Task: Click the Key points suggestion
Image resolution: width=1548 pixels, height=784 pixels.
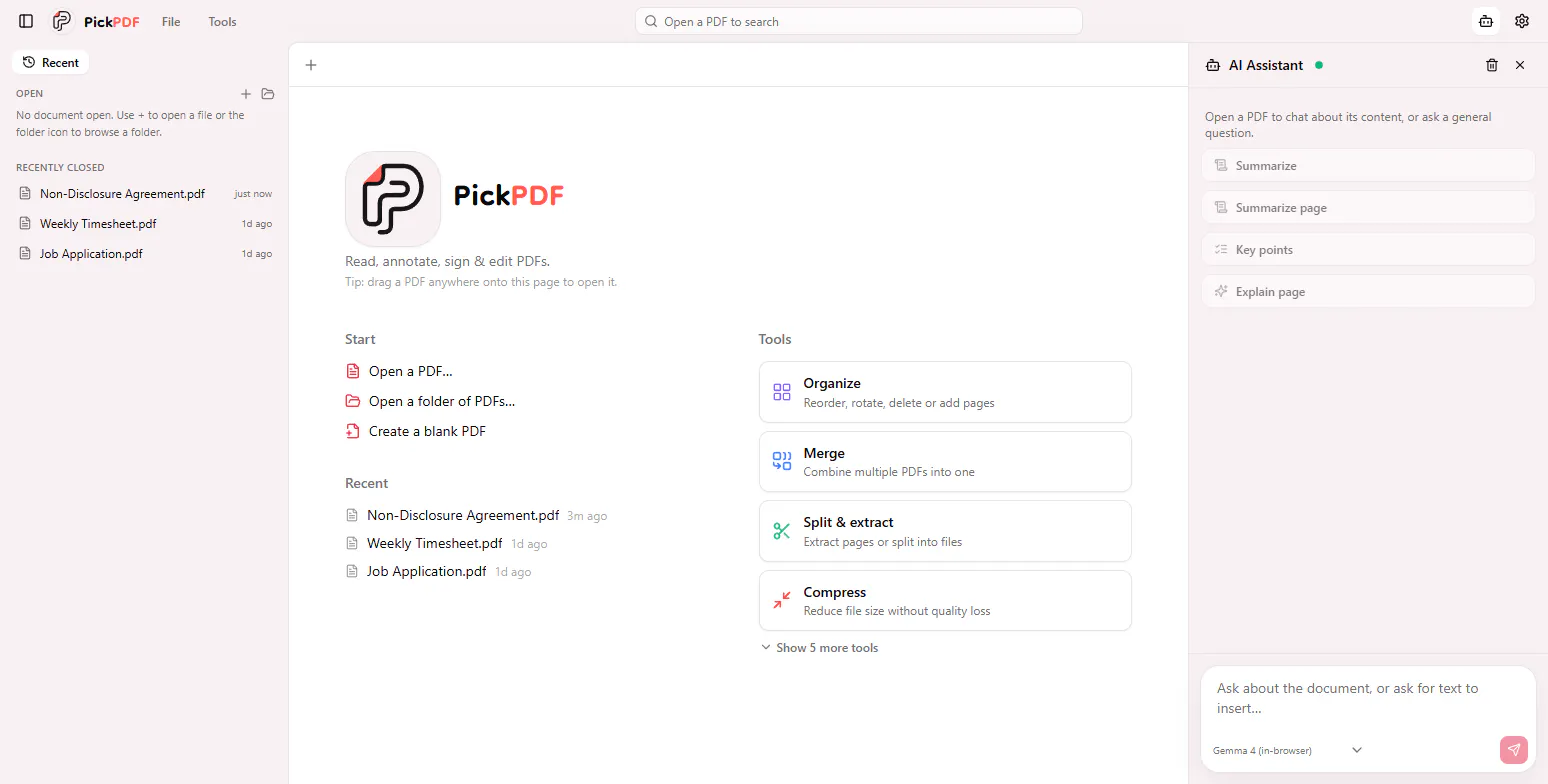Action: (1368, 250)
